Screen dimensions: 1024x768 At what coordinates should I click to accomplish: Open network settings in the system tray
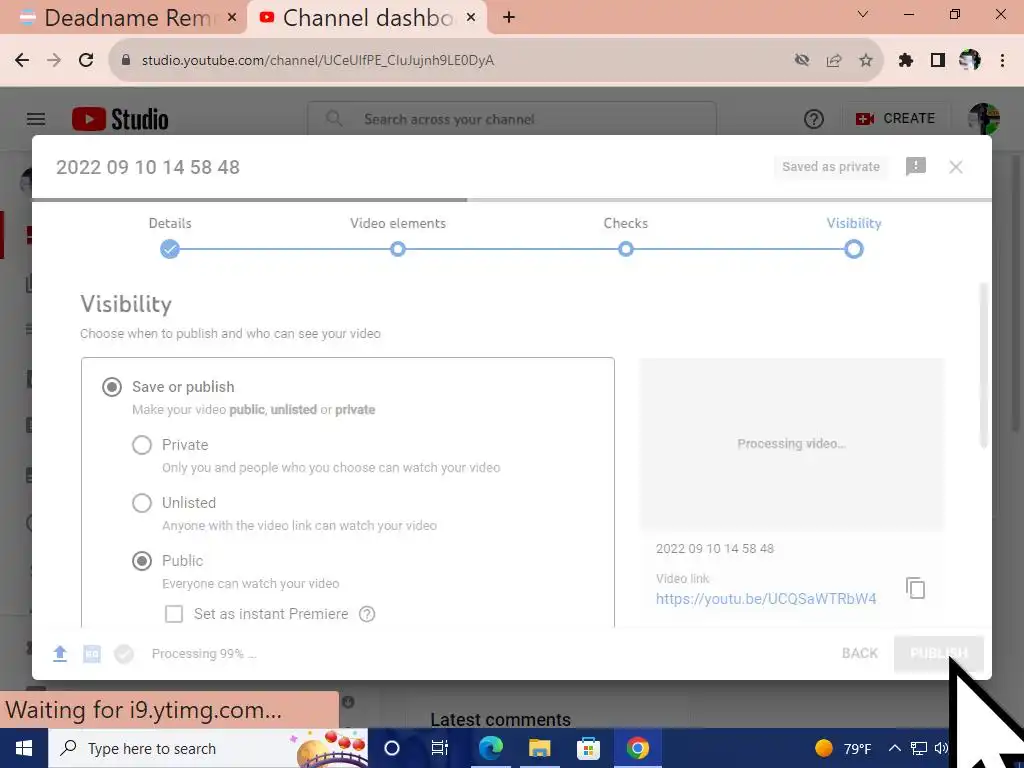[x=919, y=748]
